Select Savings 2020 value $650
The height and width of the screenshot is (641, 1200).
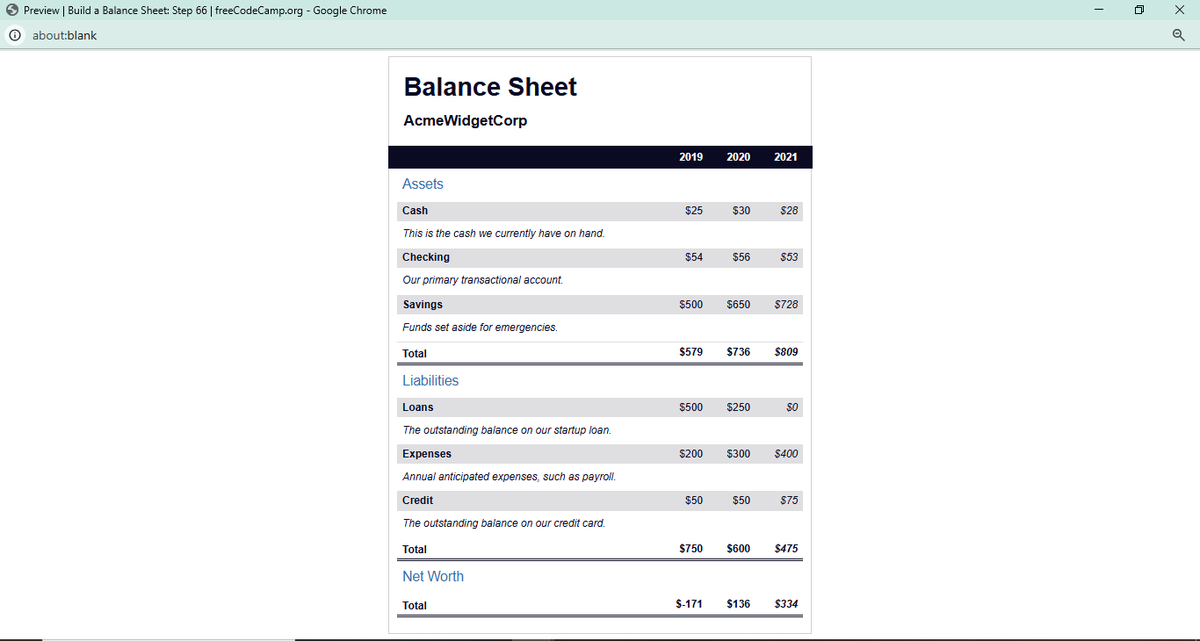coord(739,304)
